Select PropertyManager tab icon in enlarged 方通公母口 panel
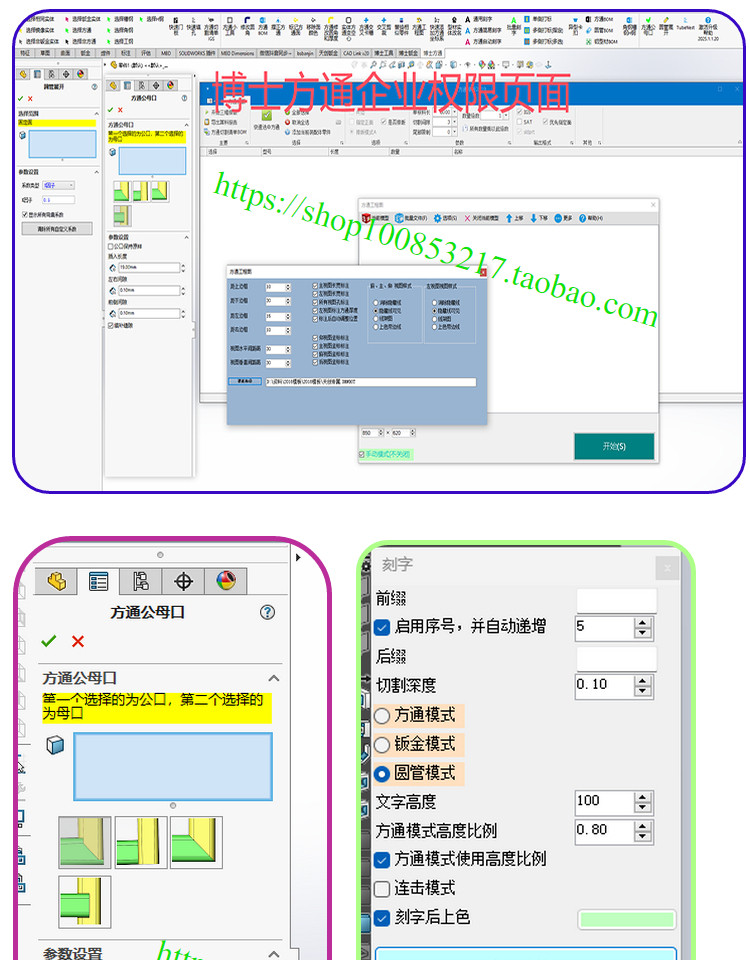The image size is (750, 960). tap(98, 580)
